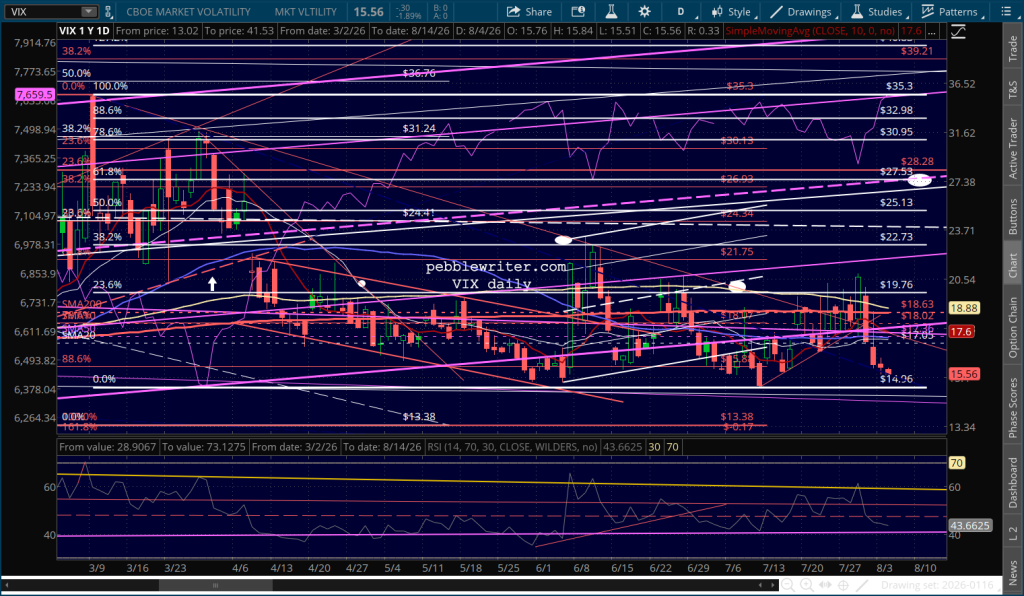This screenshot has height=596, width=1024.
Task: Click the 15.56 last price in header
Action: coord(368,12)
